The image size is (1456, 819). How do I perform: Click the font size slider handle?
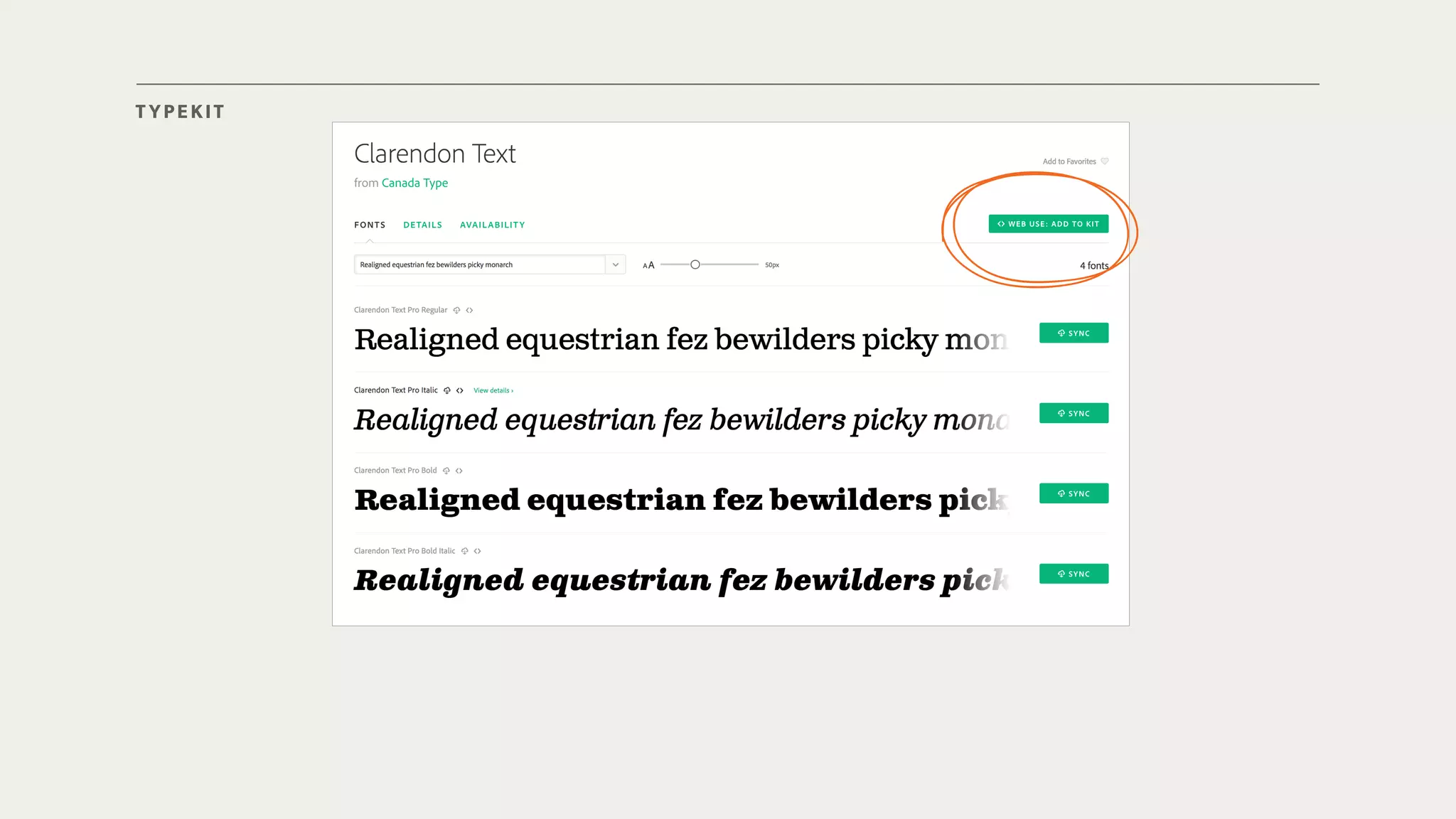(x=695, y=264)
